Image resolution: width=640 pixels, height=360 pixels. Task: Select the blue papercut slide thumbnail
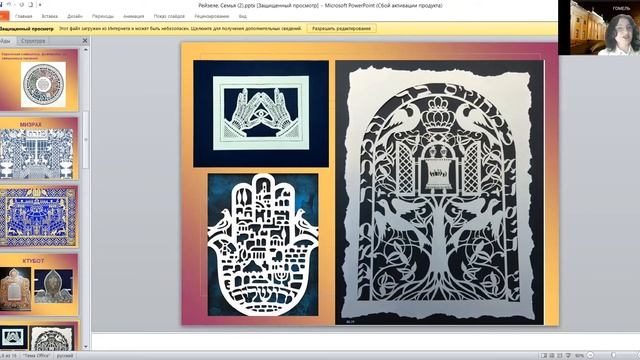click(39, 216)
